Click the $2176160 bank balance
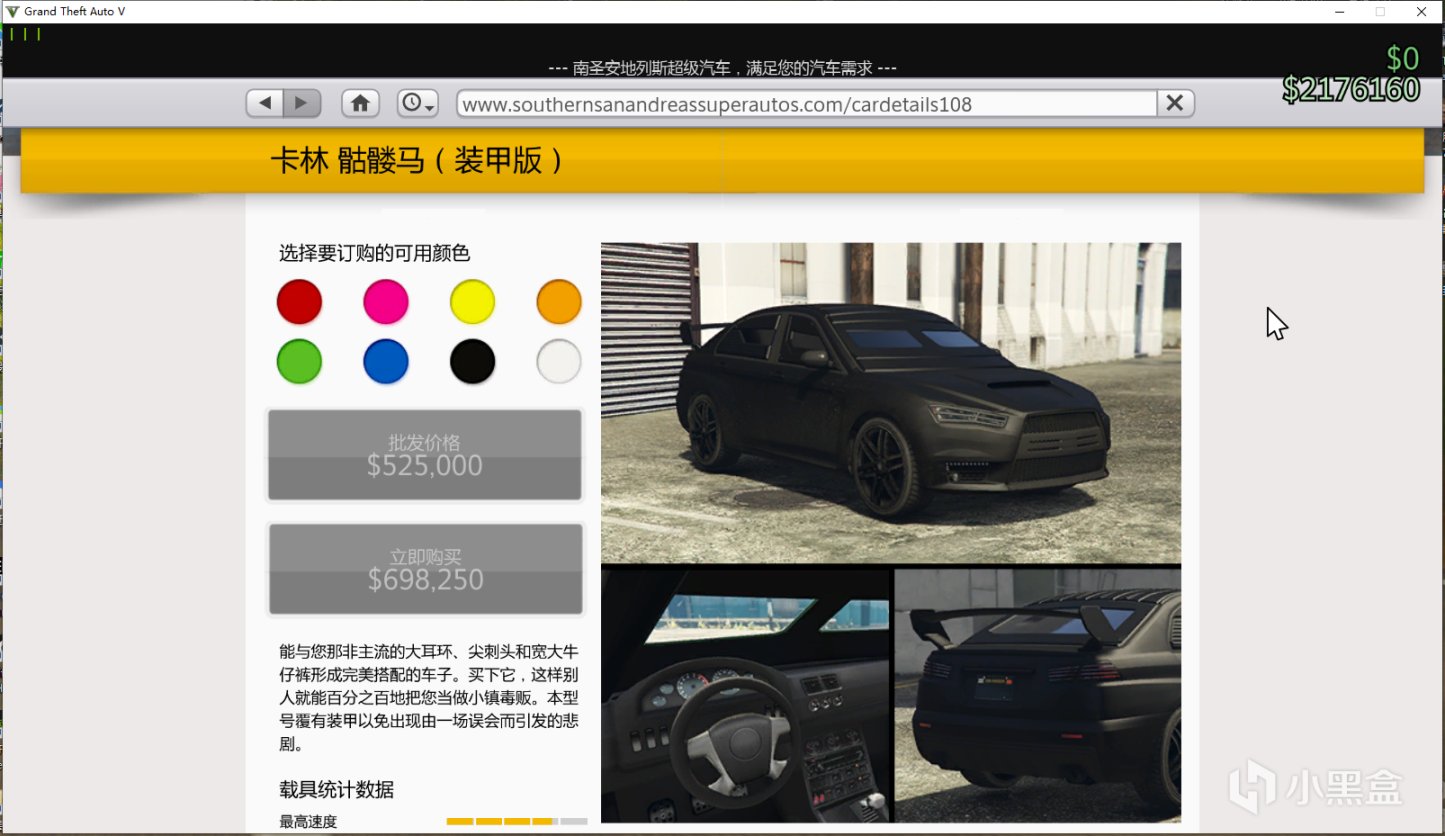 click(x=1351, y=89)
